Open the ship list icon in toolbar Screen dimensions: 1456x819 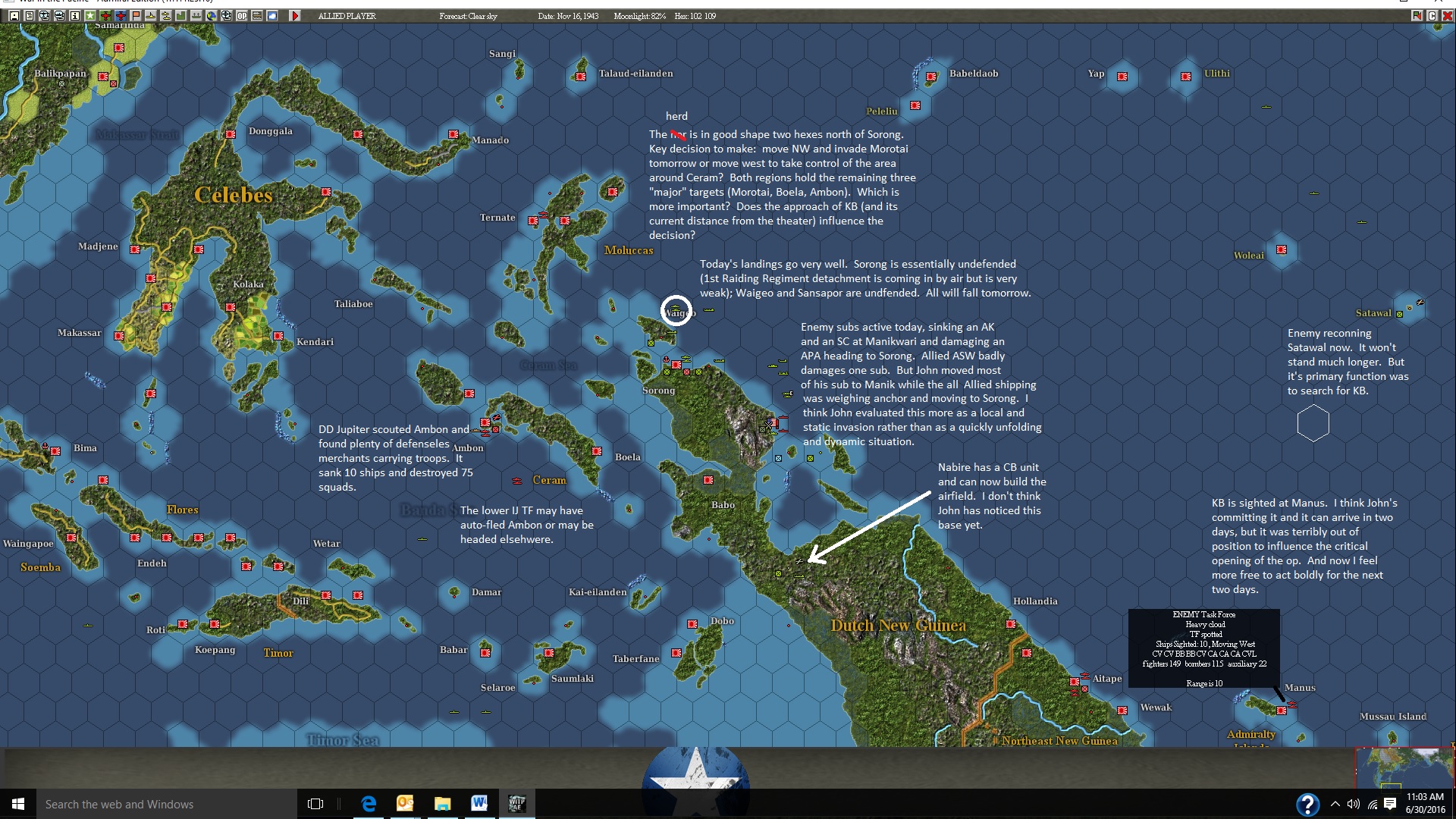tap(59, 15)
